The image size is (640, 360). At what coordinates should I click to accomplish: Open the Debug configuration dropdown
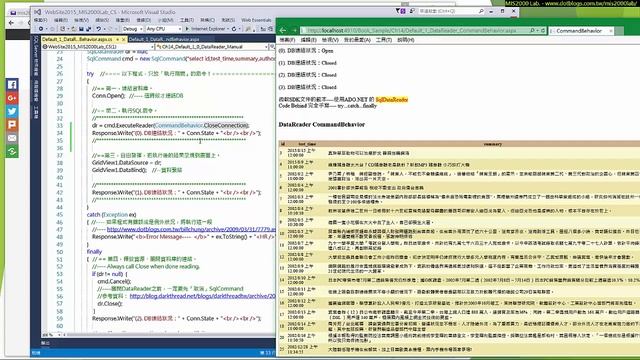141,29
